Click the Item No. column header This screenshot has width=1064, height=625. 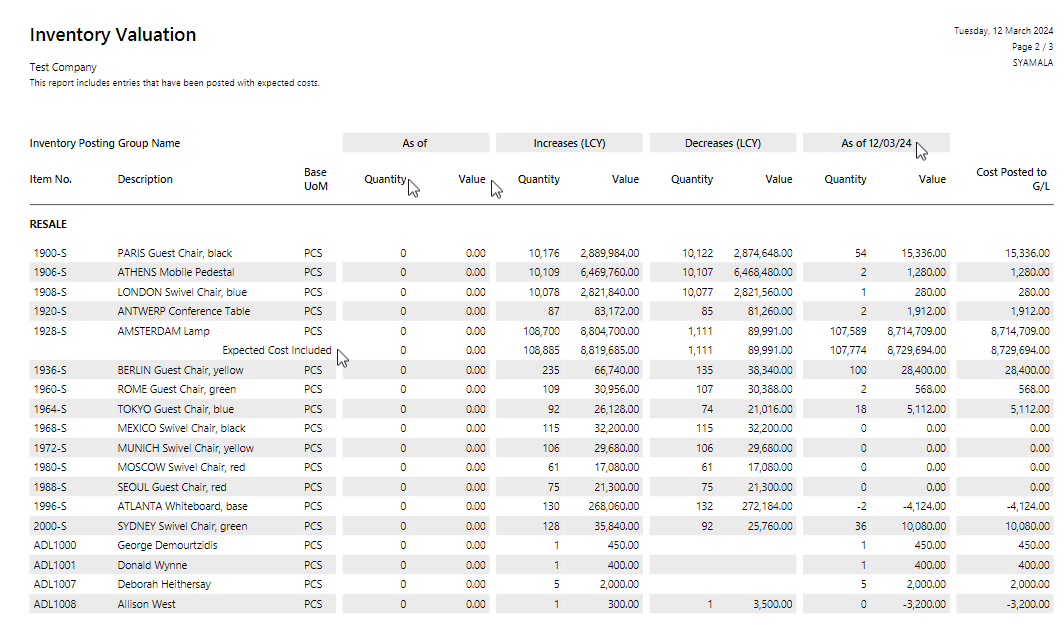[48, 179]
